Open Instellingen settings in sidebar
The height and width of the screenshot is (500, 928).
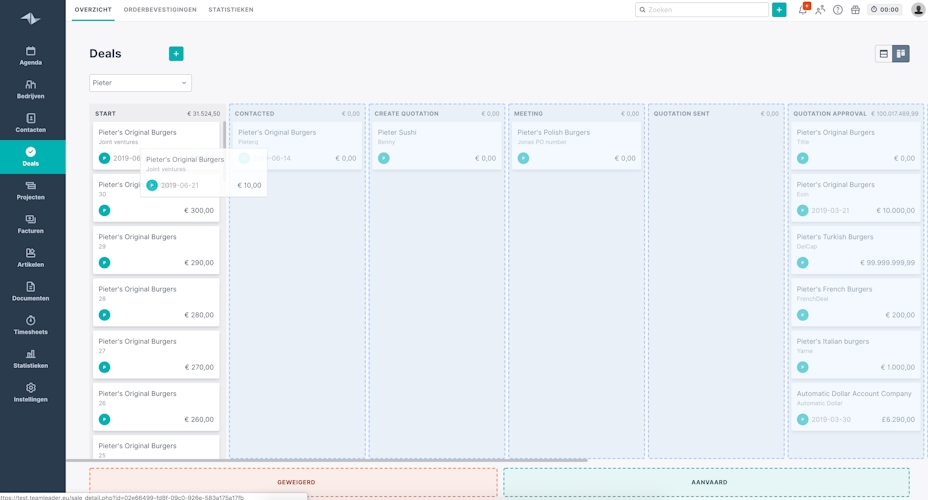point(31,392)
